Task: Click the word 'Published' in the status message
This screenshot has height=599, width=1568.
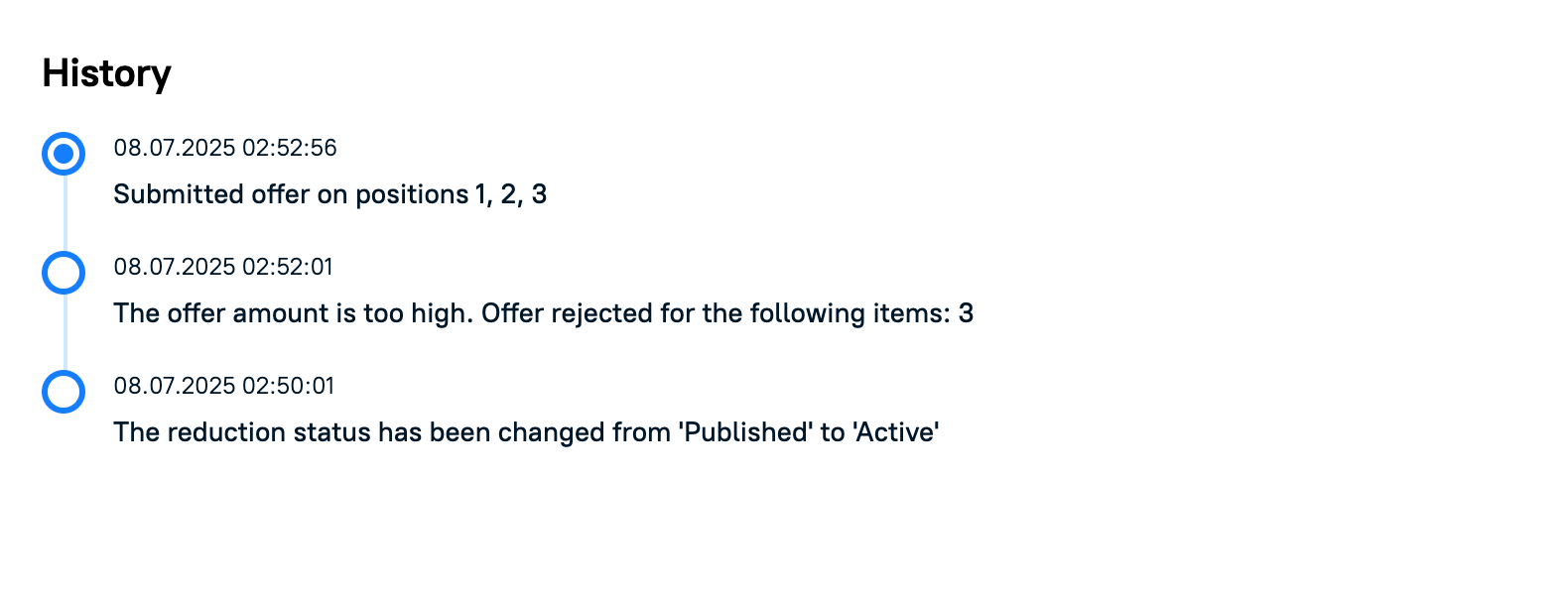Action: (745, 432)
